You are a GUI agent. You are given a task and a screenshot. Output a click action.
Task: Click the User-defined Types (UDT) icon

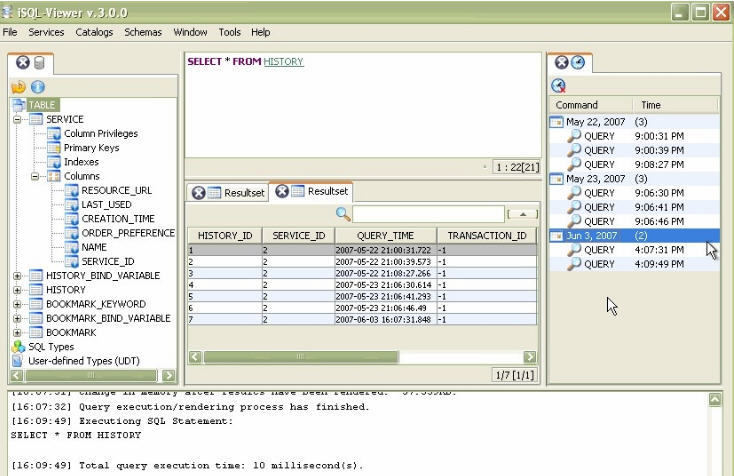pyautogui.click(x=17, y=361)
